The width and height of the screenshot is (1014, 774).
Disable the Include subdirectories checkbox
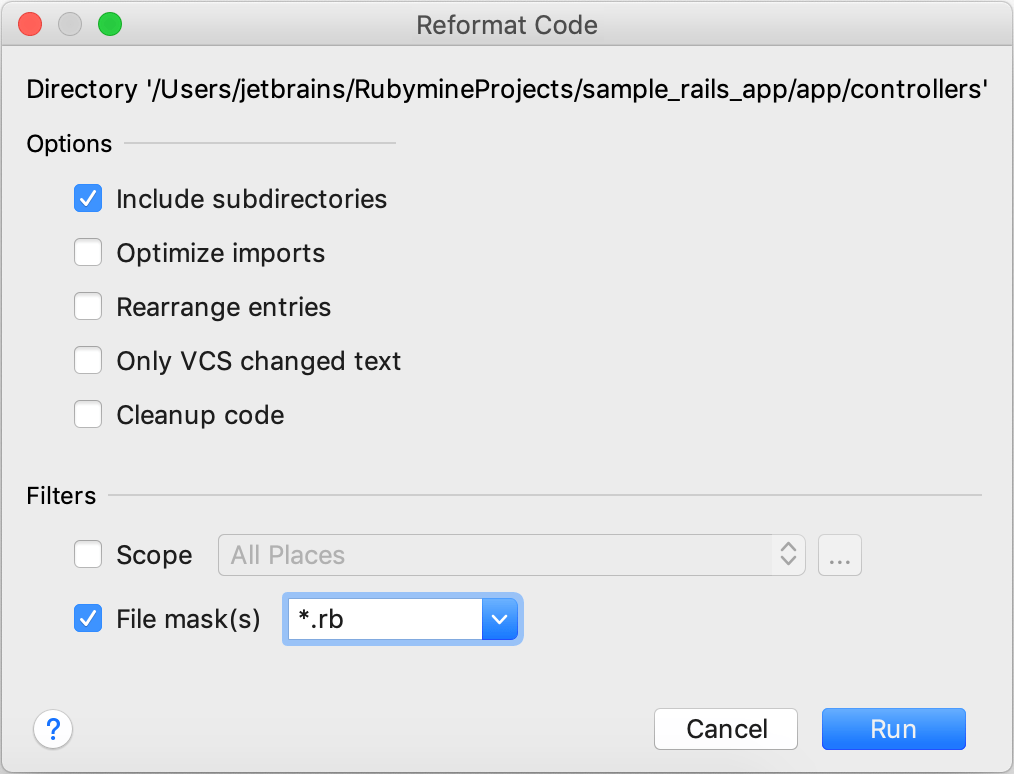pos(88,198)
